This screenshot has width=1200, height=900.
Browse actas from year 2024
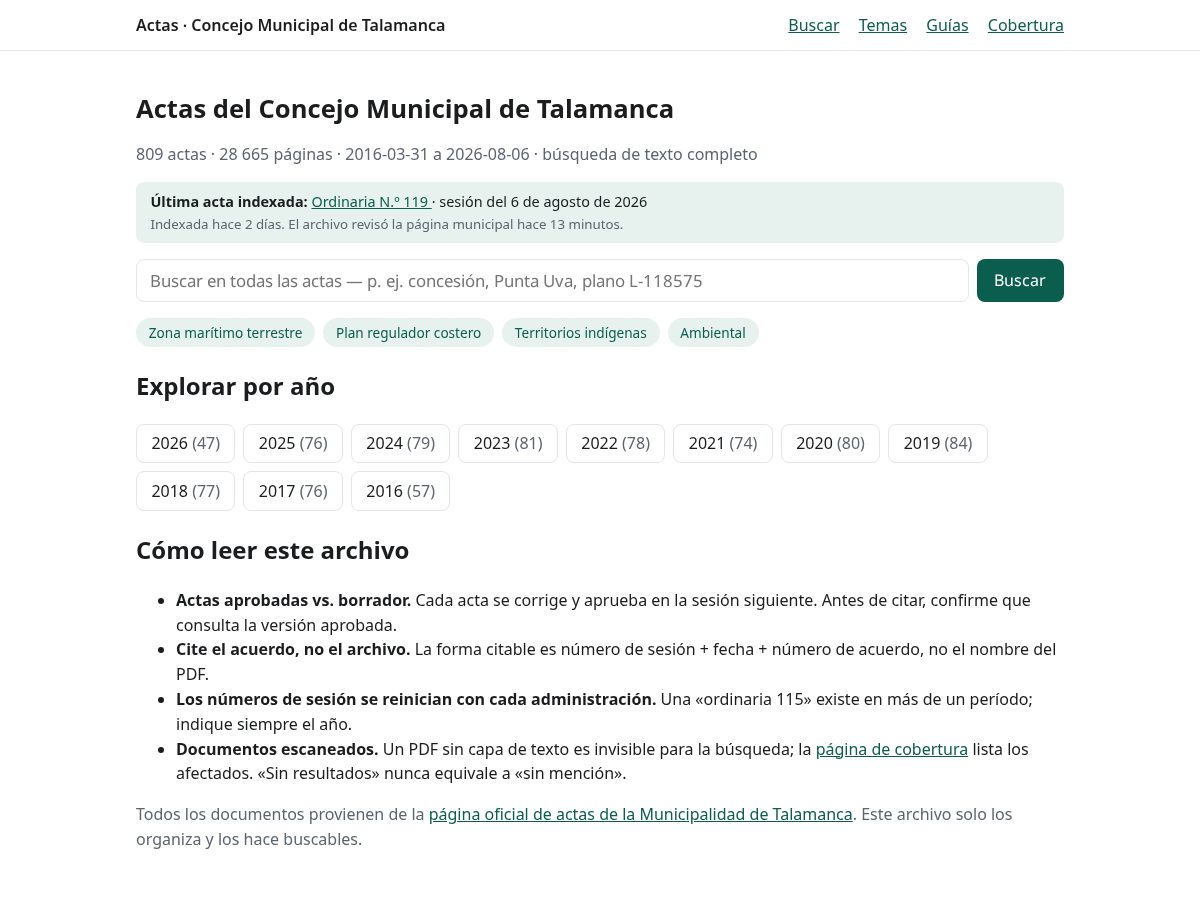pos(400,443)
